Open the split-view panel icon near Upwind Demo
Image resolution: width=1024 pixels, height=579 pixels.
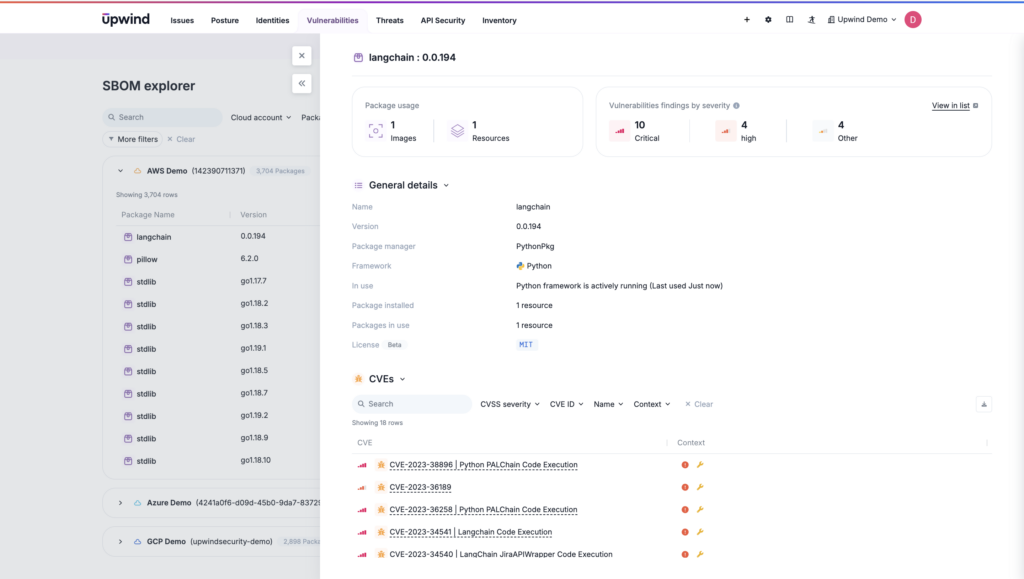pyautogui.click(x=789, y=19)
